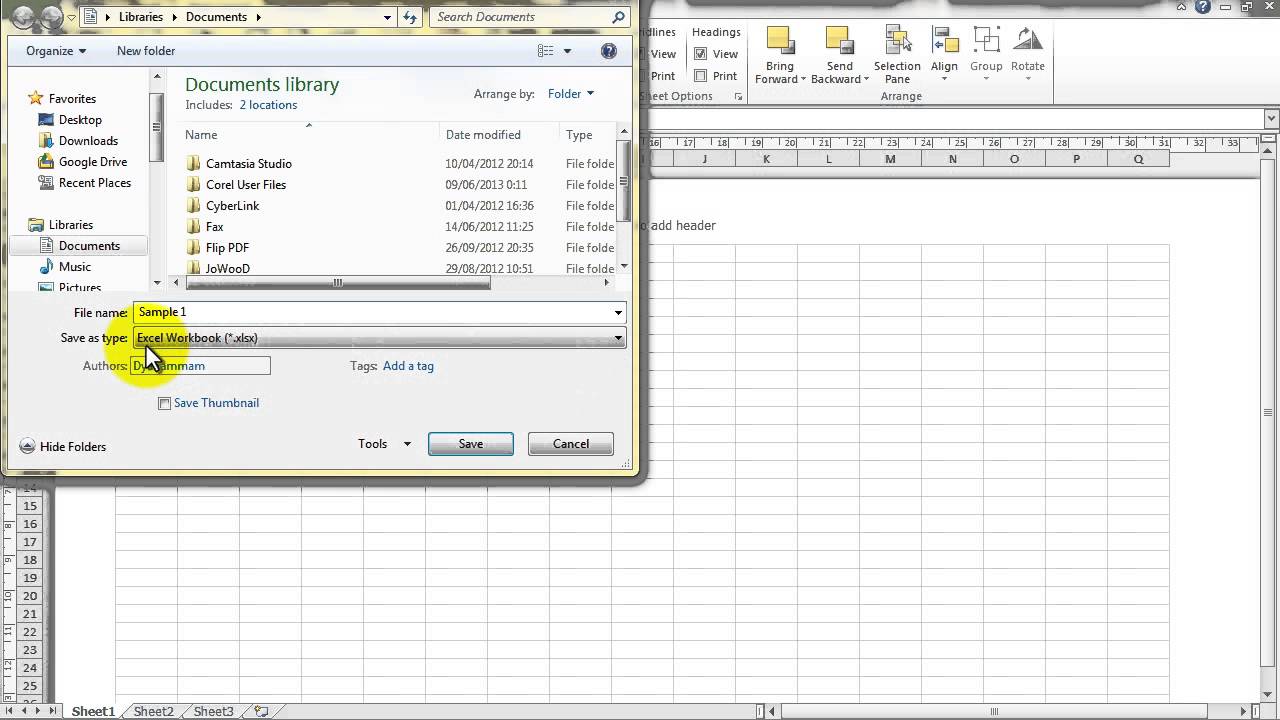Click the 2 locations link
The image size is (1280, 720).
pos(268,105)
